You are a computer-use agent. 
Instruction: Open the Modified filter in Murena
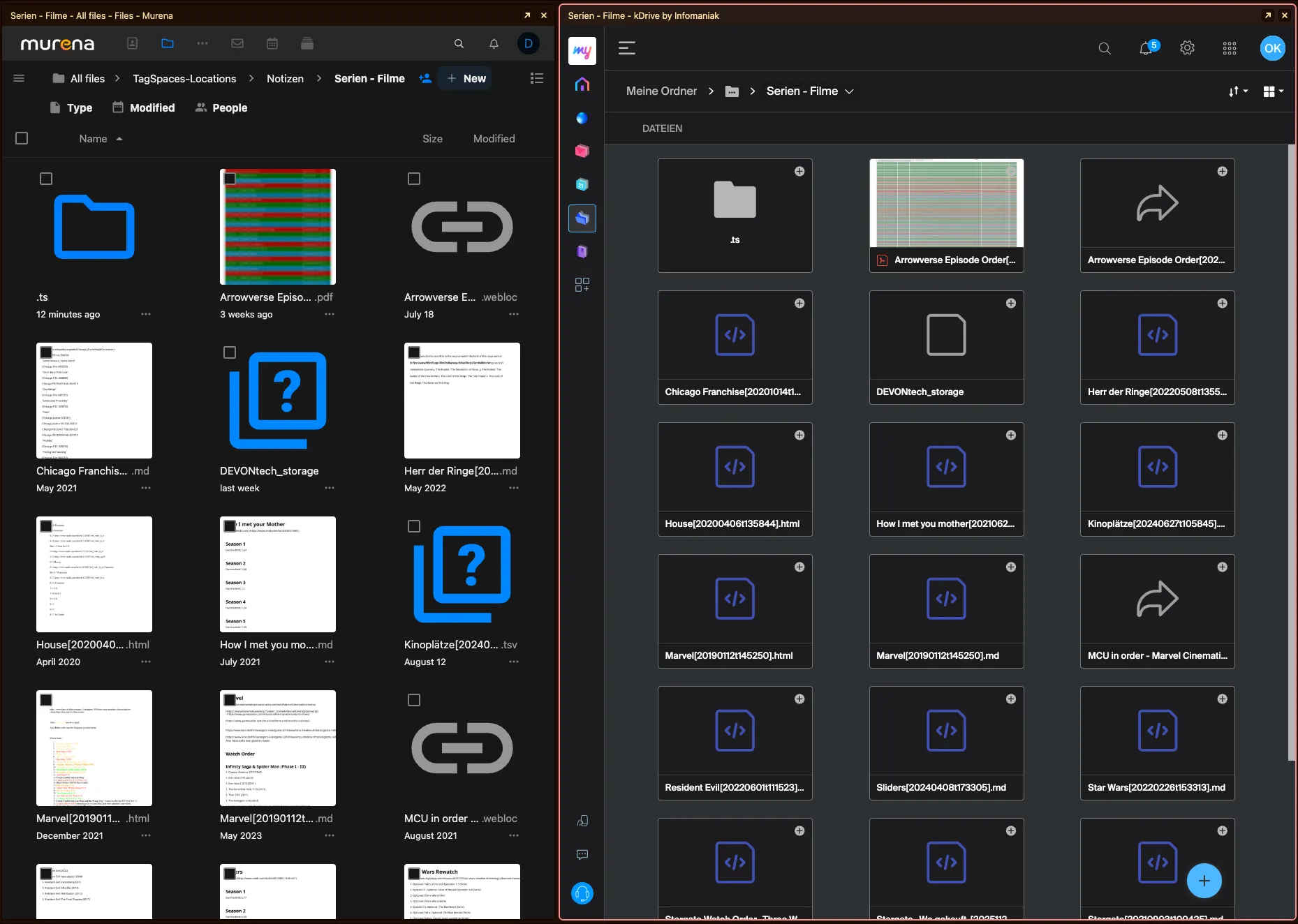[143, 107]
